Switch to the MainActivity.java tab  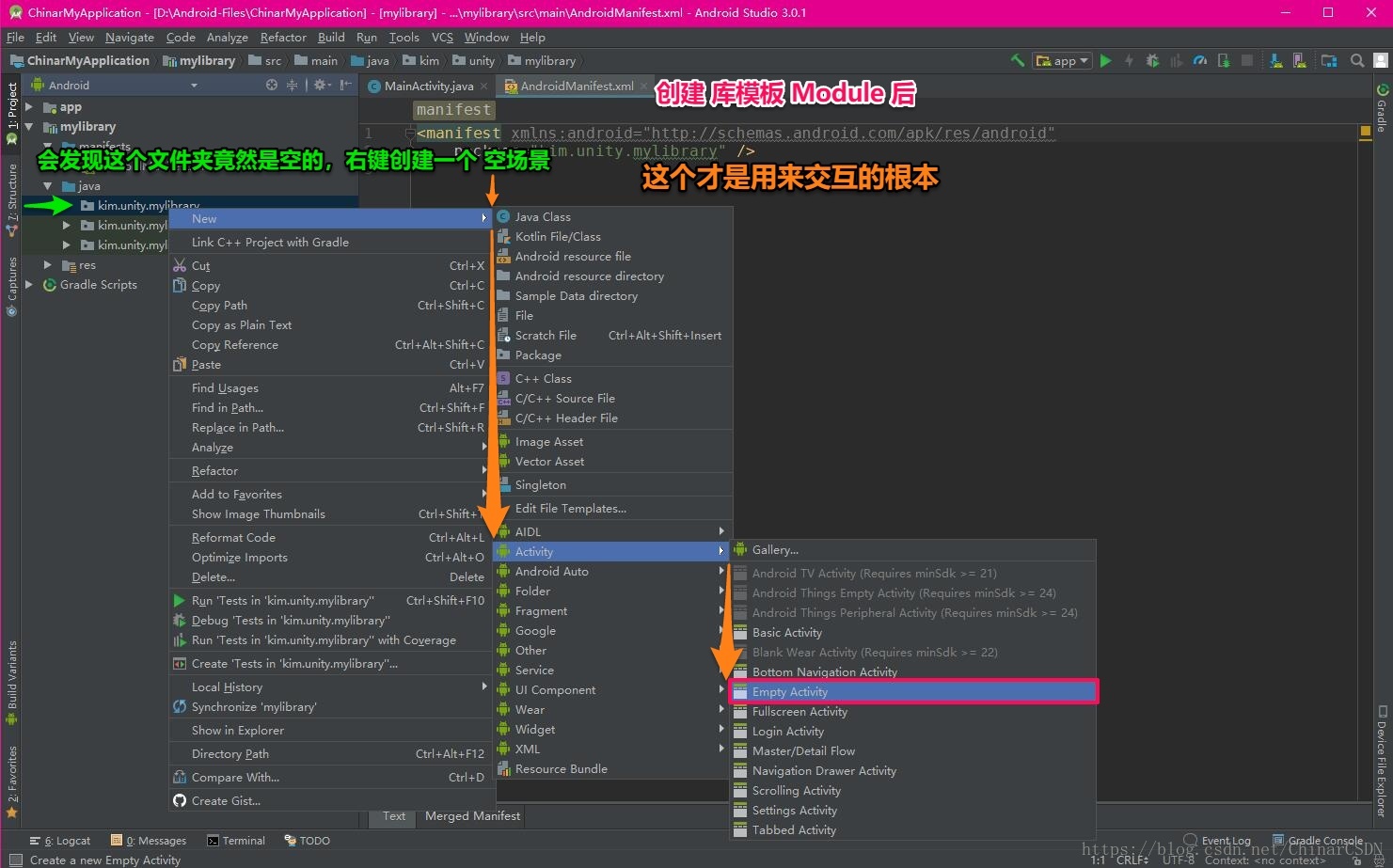(x=428, y=86)
